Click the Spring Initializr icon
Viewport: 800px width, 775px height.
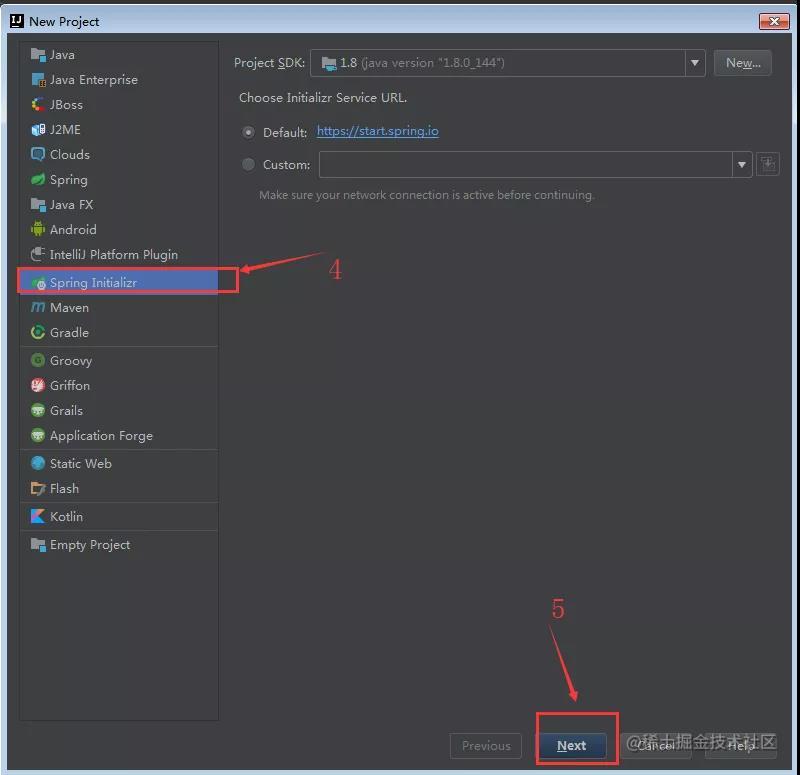(x=39, y=283)
